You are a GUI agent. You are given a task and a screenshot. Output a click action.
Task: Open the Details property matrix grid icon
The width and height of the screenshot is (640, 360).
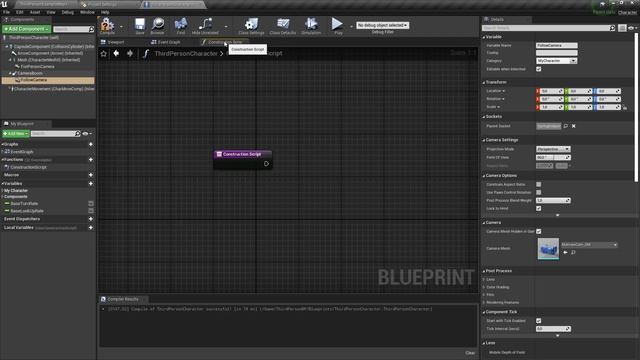622,28
